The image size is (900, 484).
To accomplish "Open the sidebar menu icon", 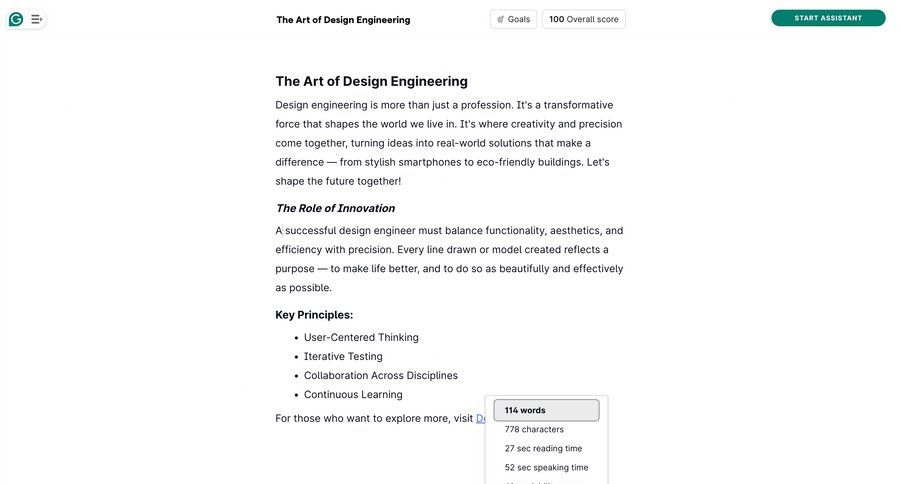I will click(37, 19).
